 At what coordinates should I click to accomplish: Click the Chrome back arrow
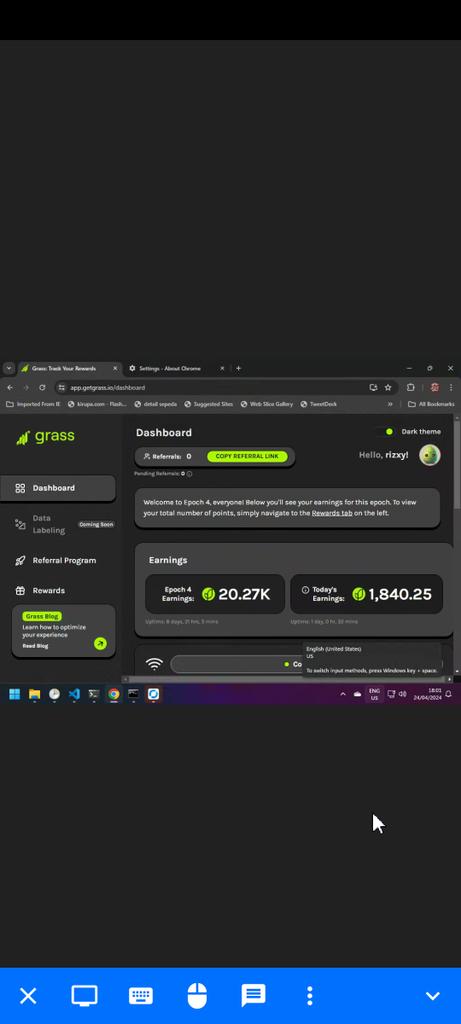10,387
